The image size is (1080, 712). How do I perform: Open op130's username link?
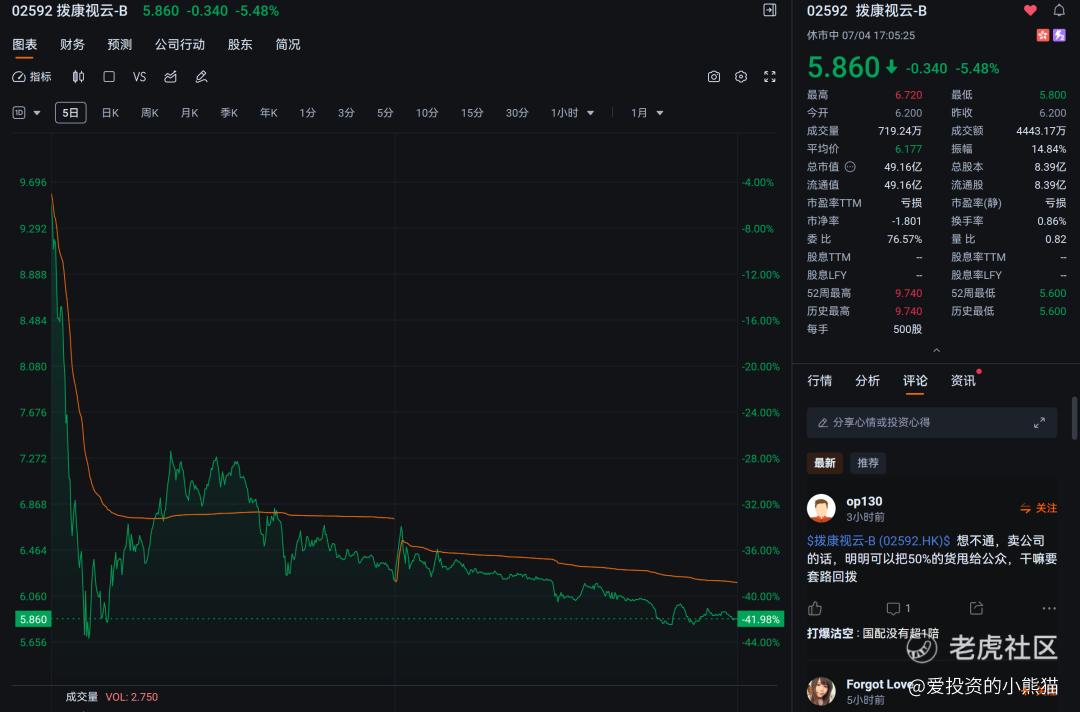864,501
